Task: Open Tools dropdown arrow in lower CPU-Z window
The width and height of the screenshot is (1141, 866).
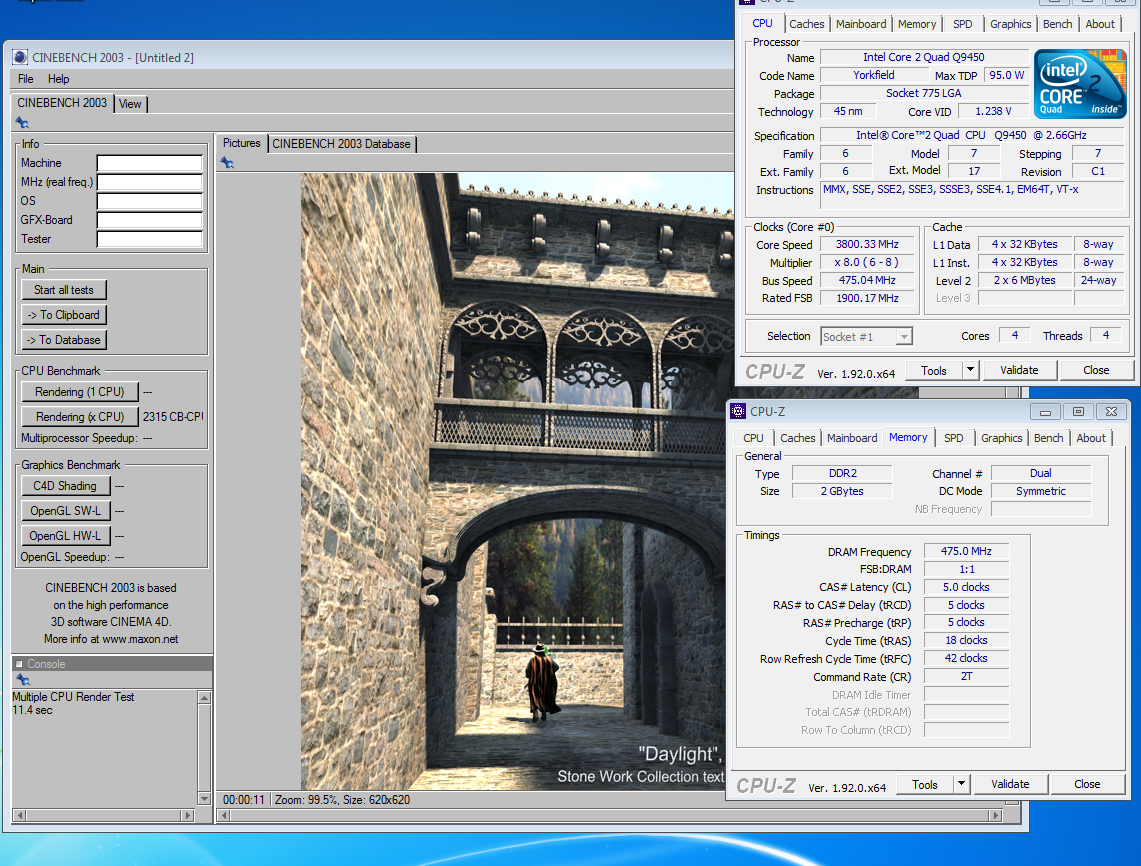Action: click(961, 784)
